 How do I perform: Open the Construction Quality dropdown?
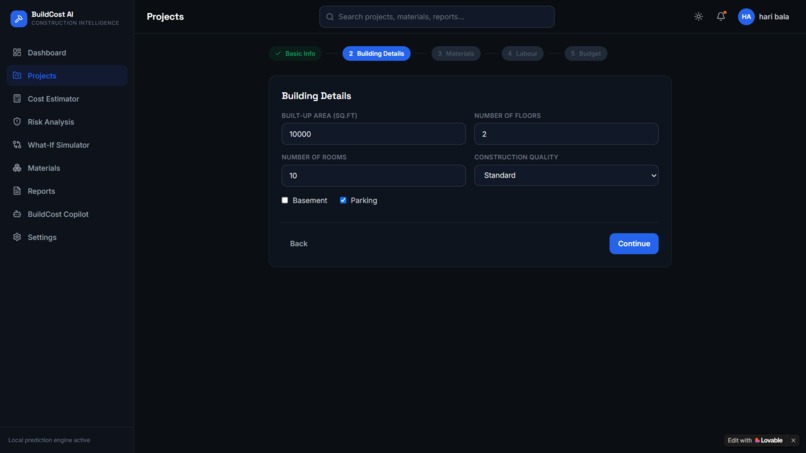(566, 175)
